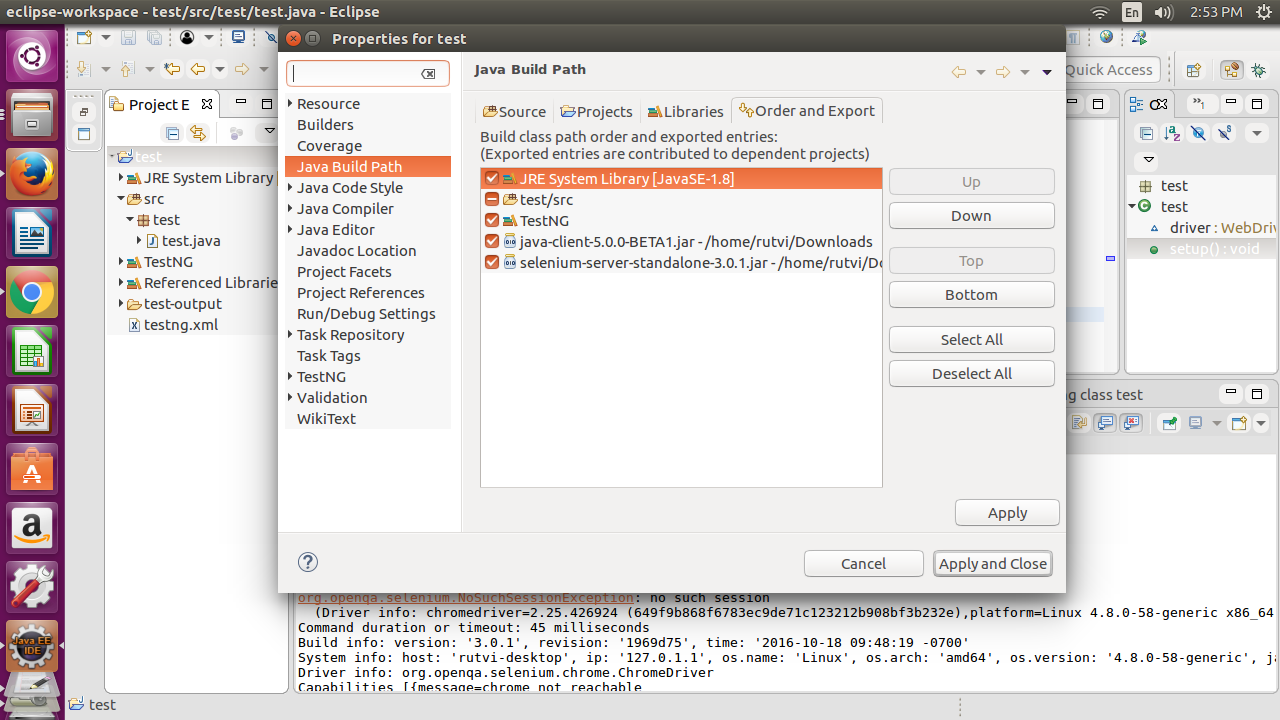The image size is (1280, 720).
Task: Uncheck java-client-5.0.0-BETA1.jar checkbox
Action: (x=491, y=241)
